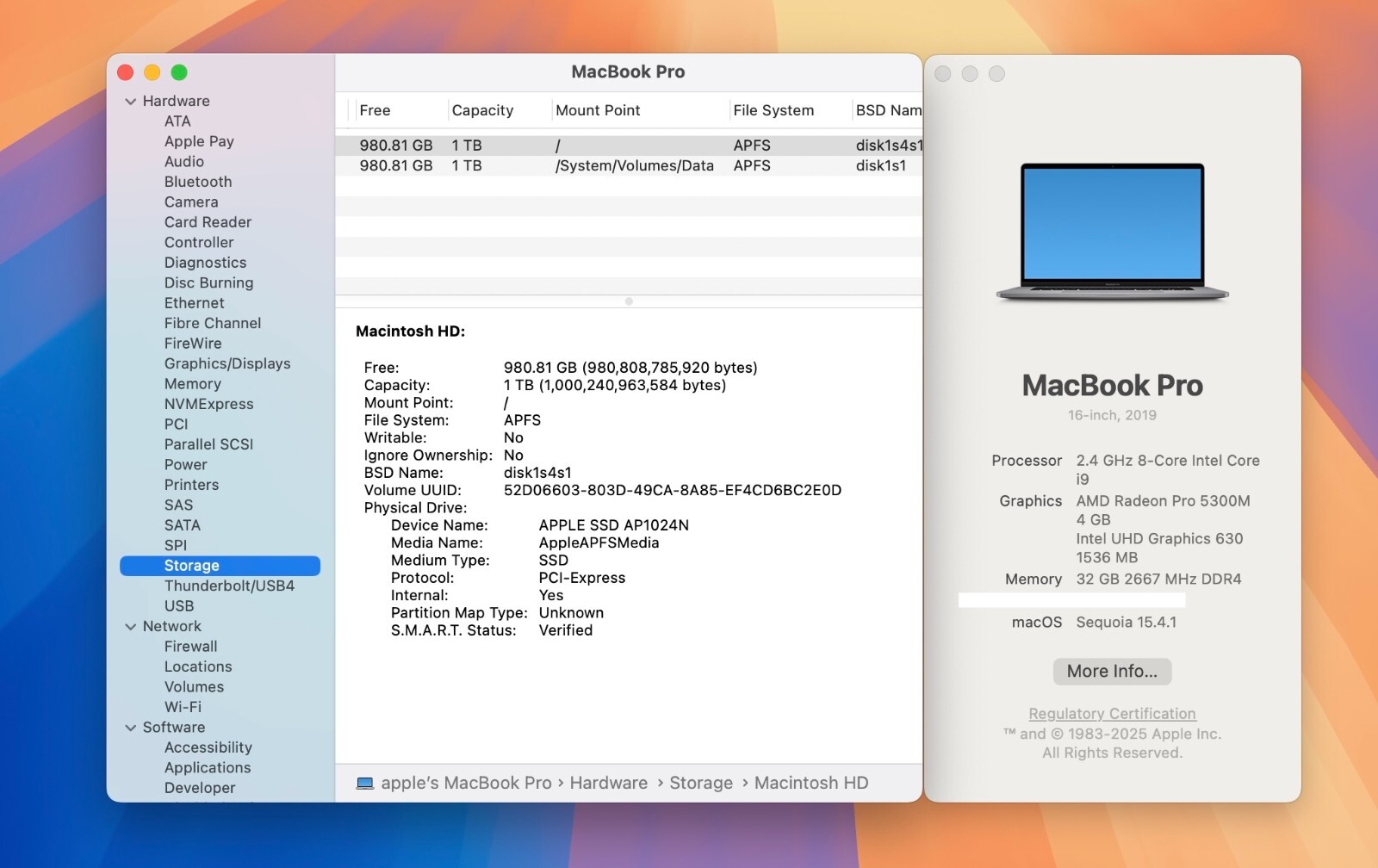
Task: Select Power in the sidebar
Action: click(185, 465)
